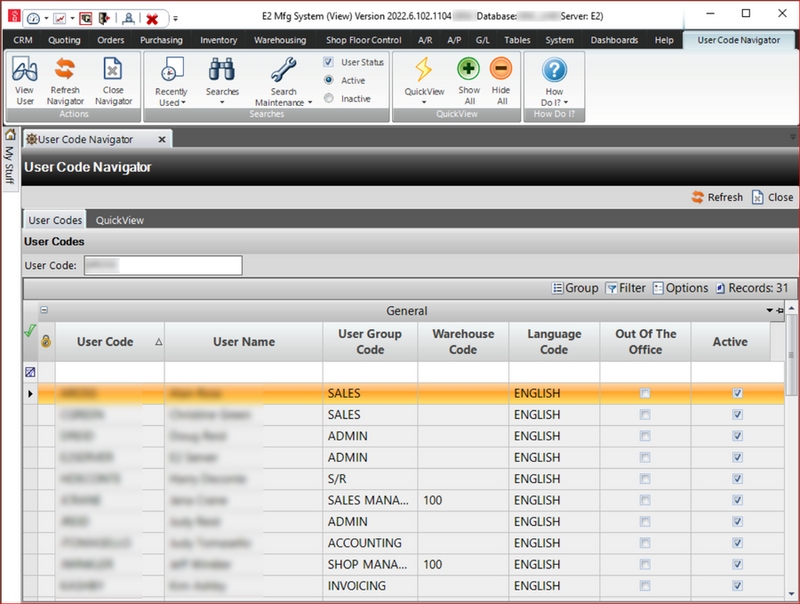Select the Inactive radio button
The width and height of the screenshot is (800, 604).
click(329, 98)
